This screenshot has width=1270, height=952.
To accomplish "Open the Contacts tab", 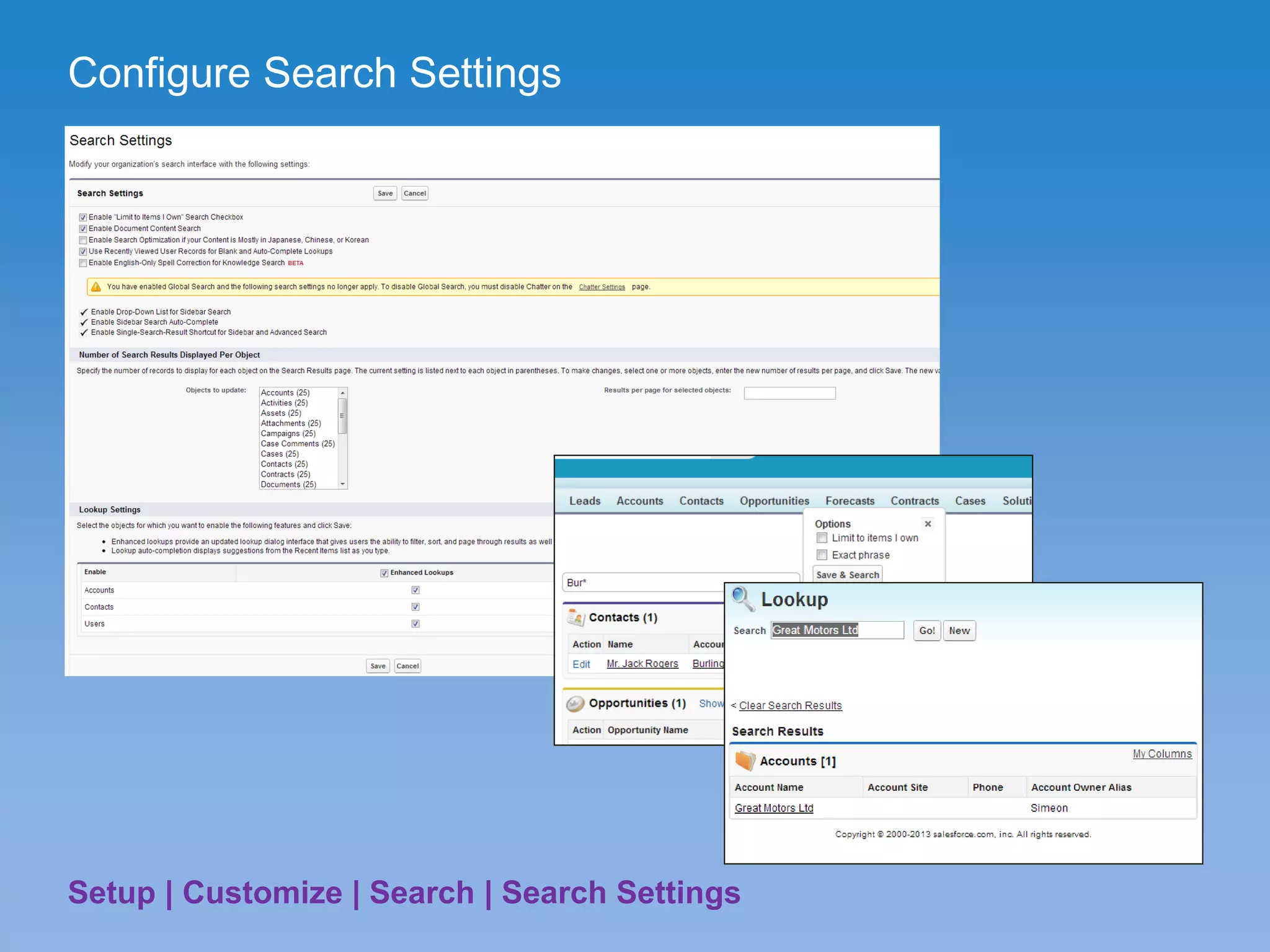I will (x=701, y=501).
